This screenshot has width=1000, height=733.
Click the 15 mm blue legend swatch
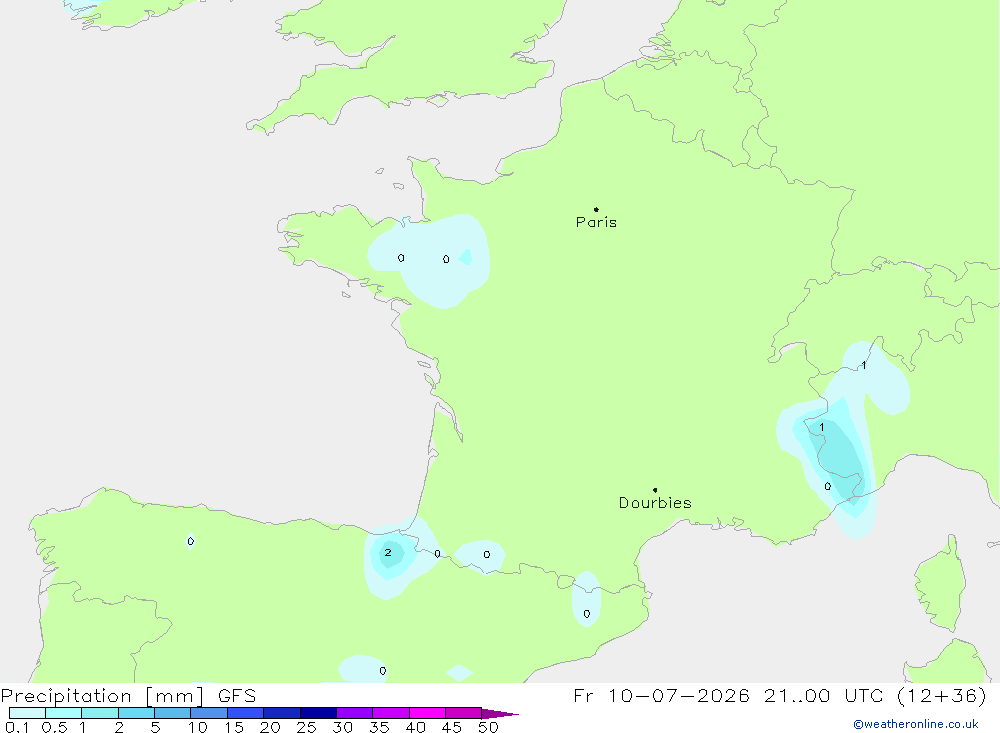coord(245,713)
